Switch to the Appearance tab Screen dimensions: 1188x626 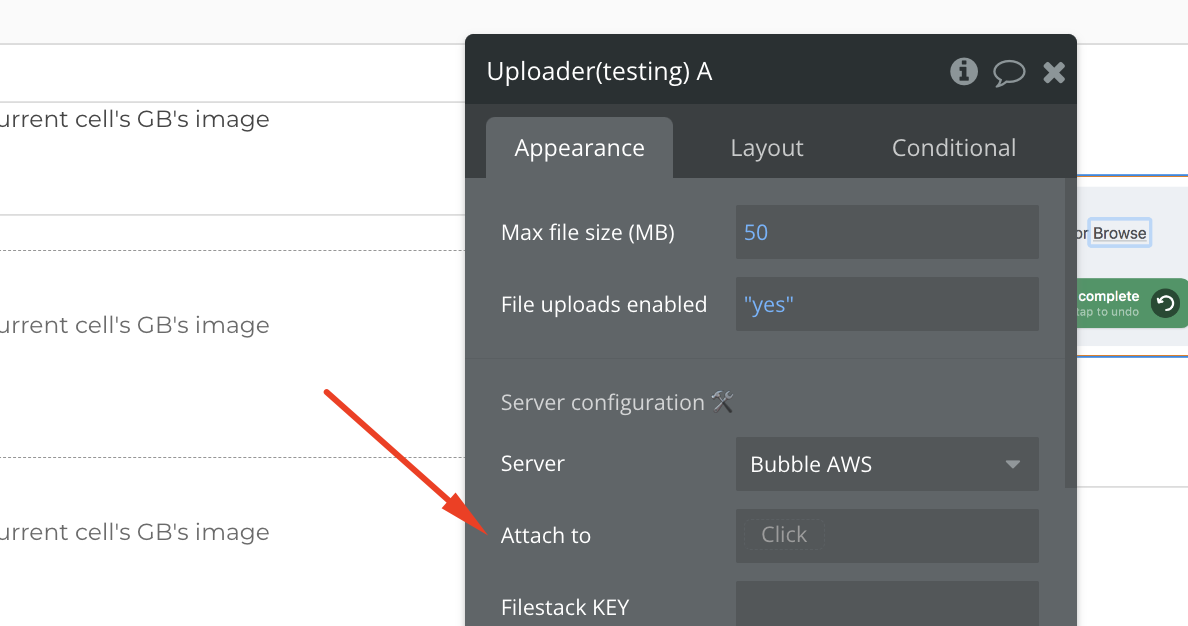coord(580,148)
